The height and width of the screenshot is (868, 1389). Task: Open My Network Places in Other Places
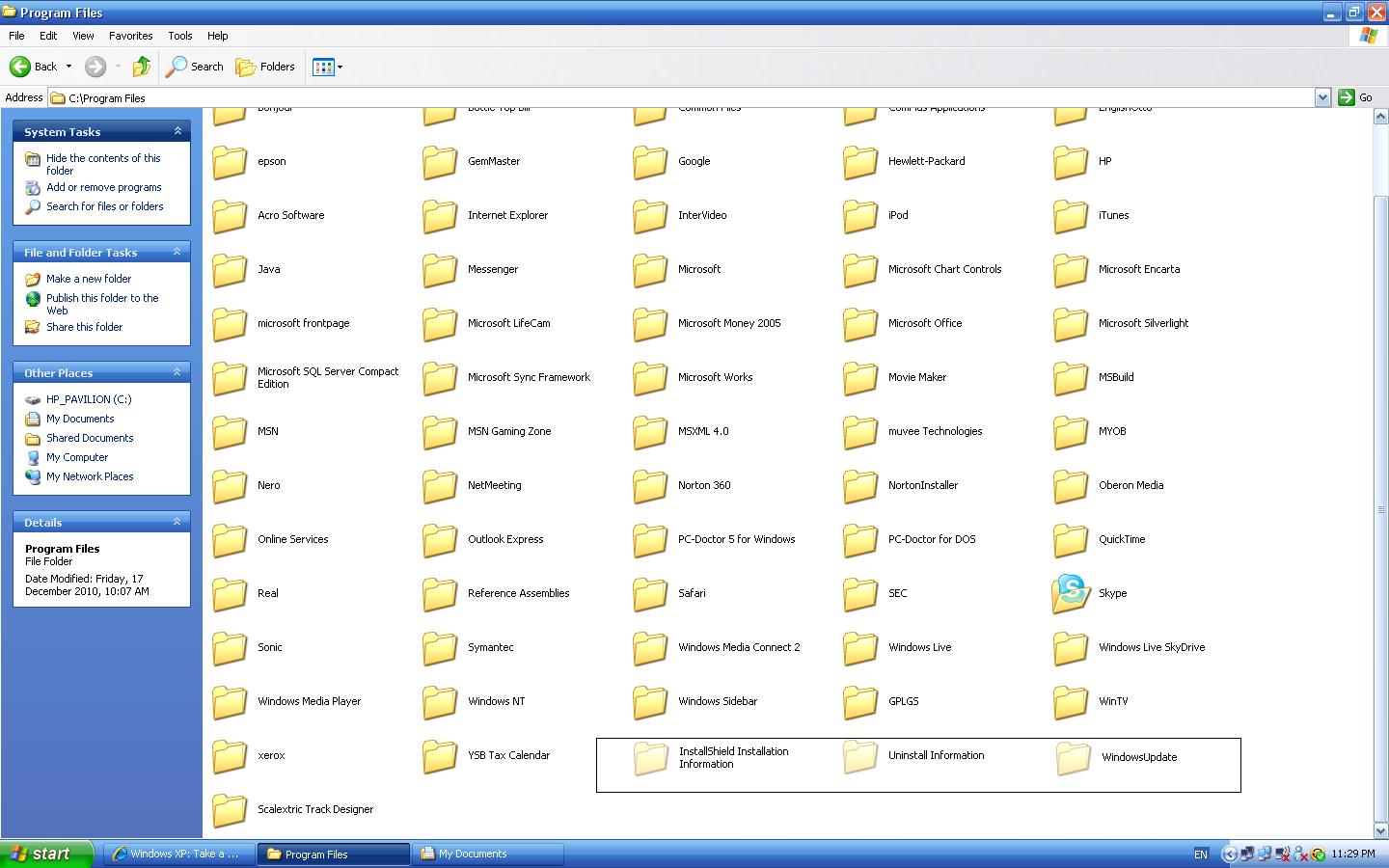[90, 476]
